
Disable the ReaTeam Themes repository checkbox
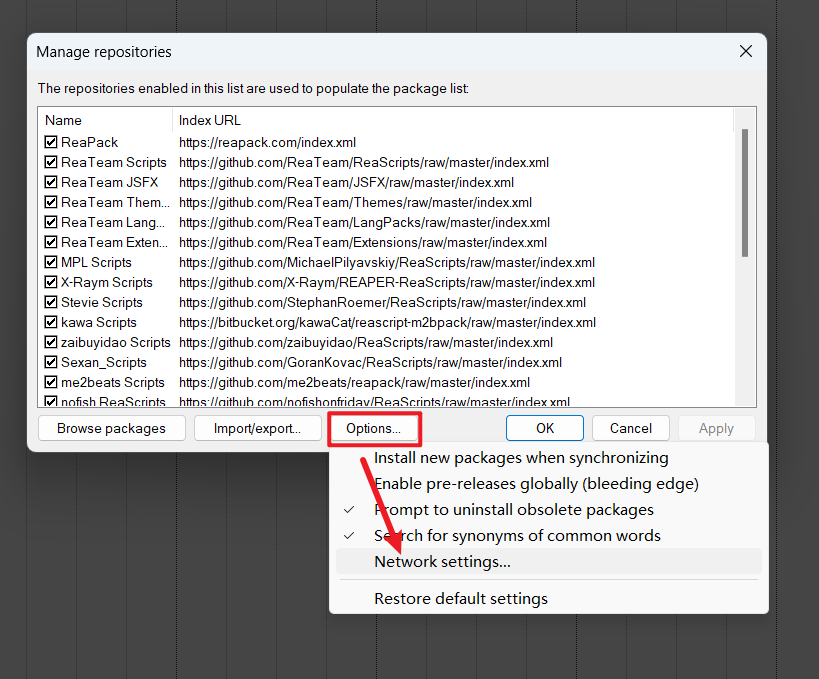point(51,202)
